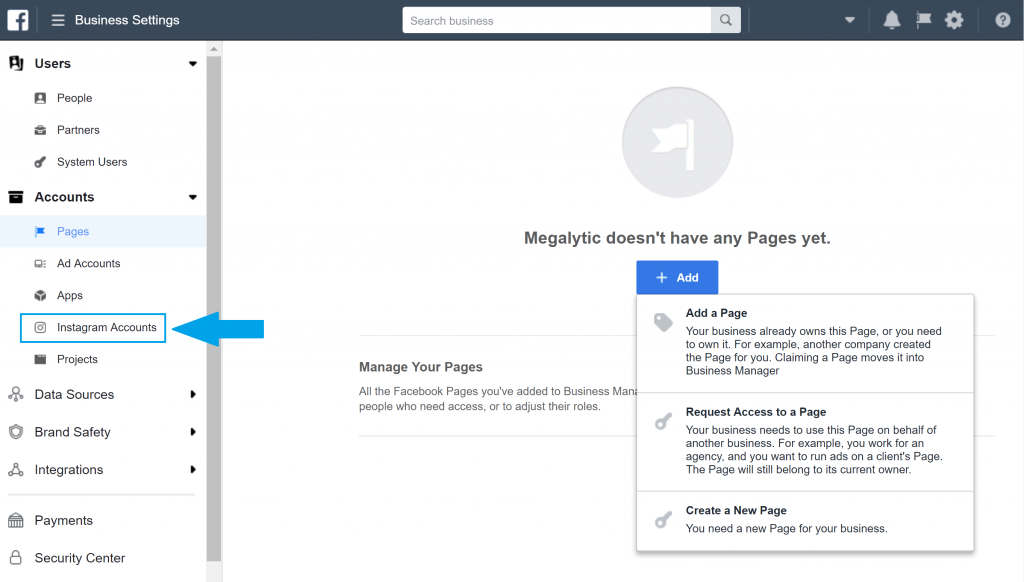The height and width of the screenshot is (582, 1024).
Task: Click the Accounts section heading
Action: click(x=64, y=197)
